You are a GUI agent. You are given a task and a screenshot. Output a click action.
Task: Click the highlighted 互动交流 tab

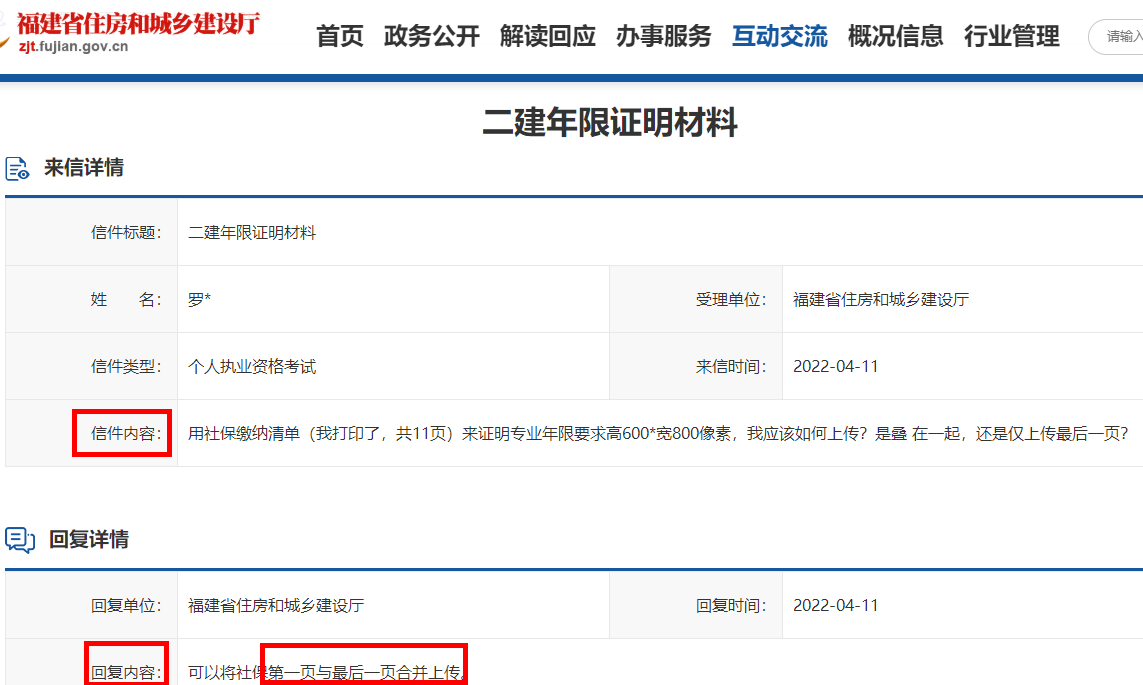pos(780,37)
